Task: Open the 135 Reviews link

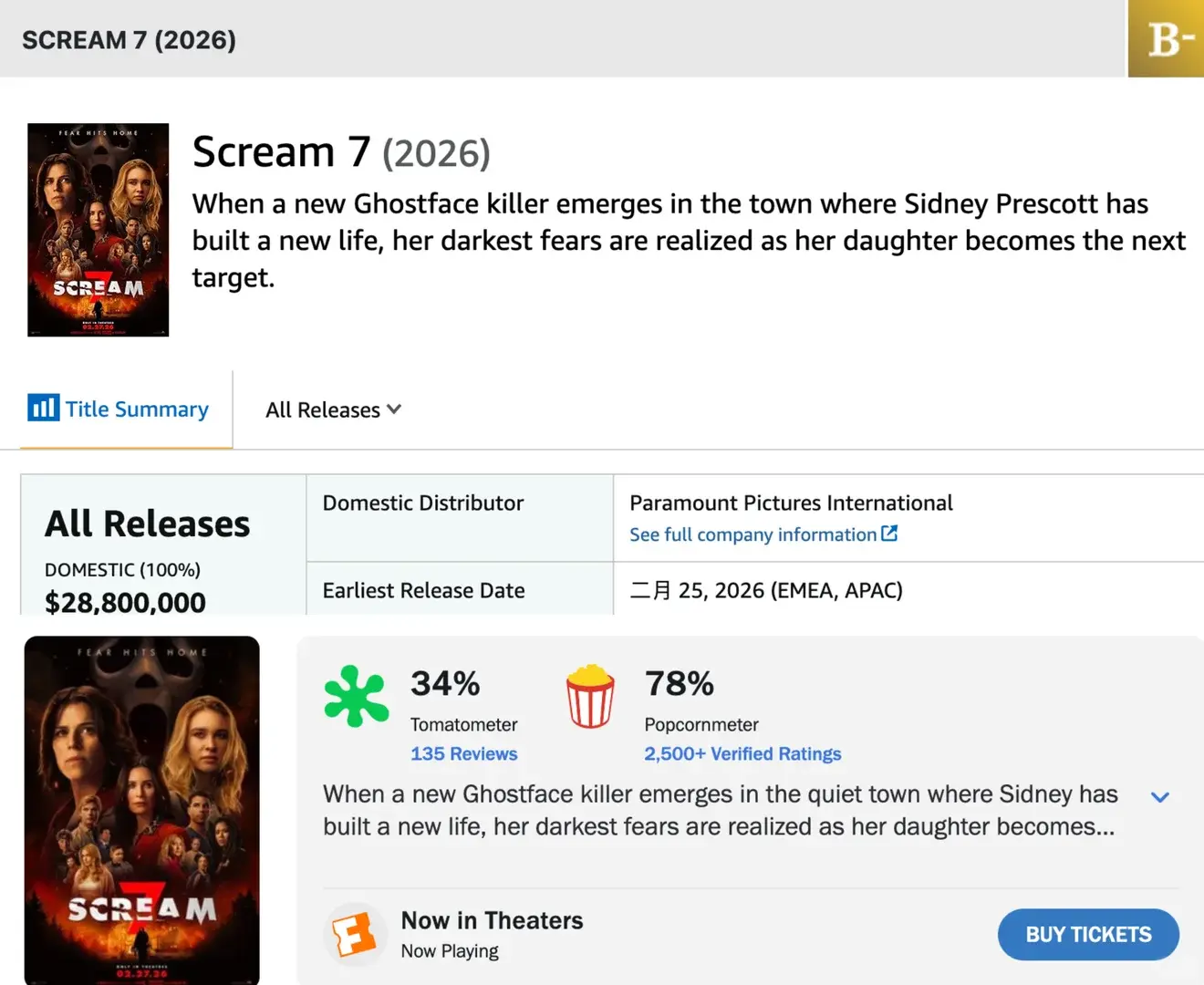Action: click(x=463, y=753)
